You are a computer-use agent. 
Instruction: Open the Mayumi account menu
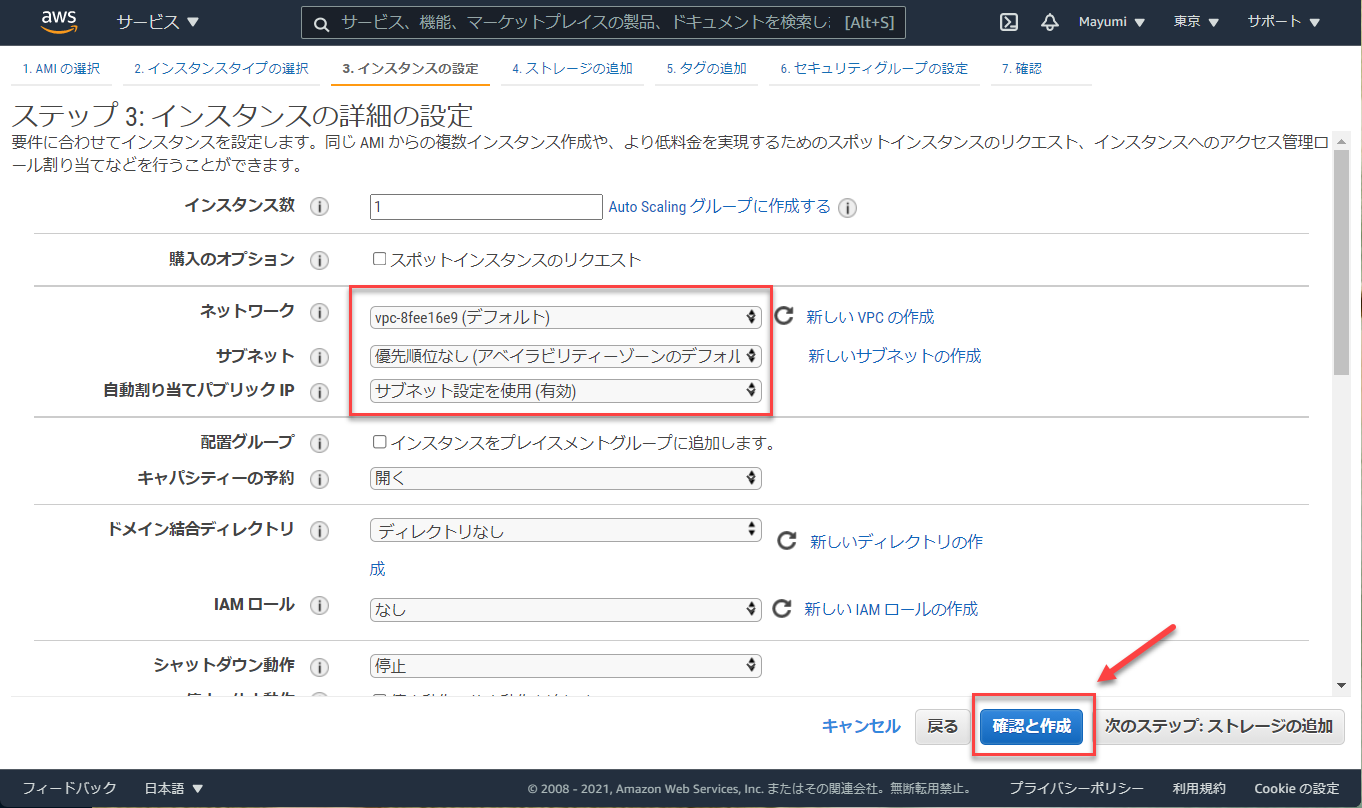point(1112,22)
